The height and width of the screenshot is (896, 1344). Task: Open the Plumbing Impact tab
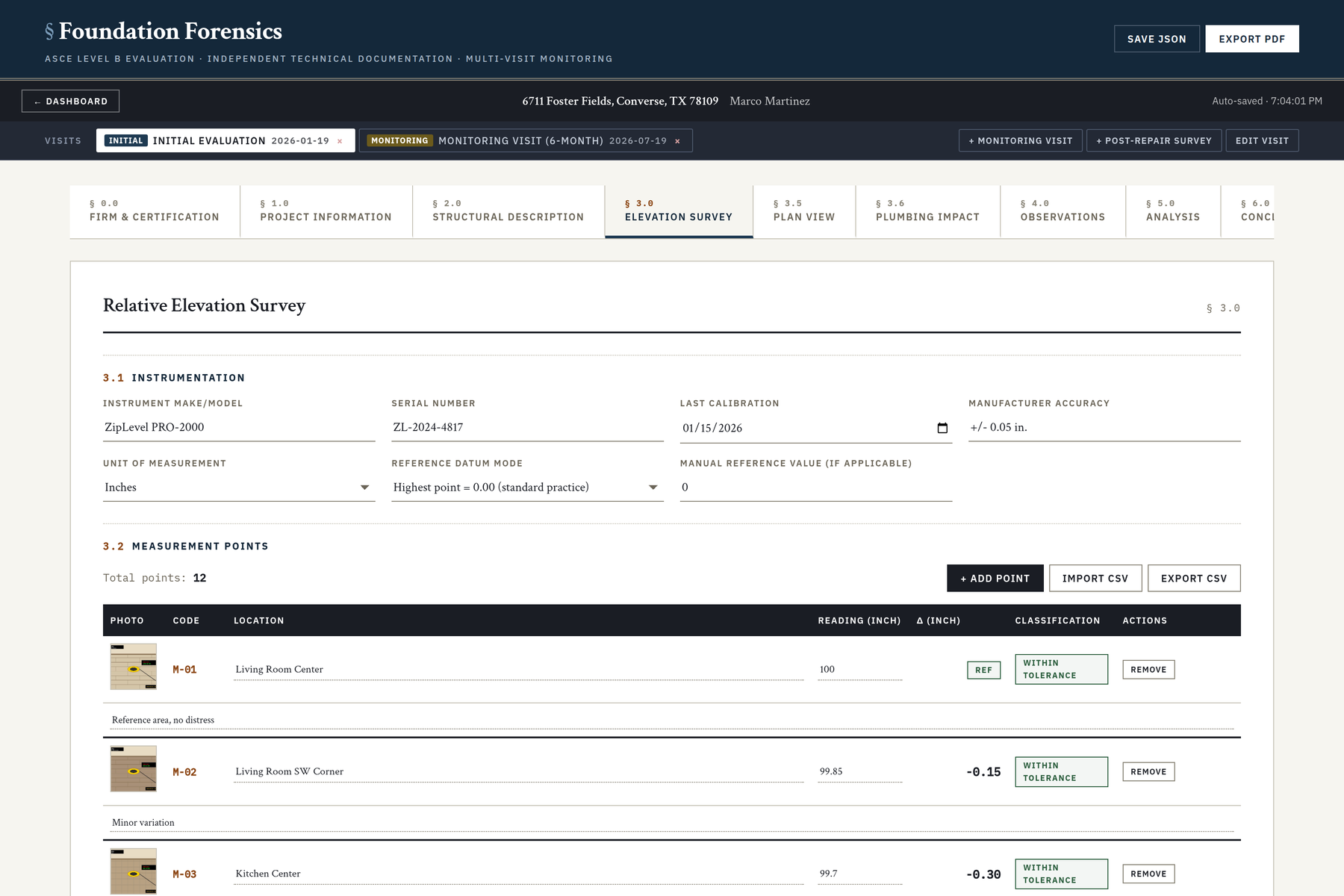click(927, 211)
